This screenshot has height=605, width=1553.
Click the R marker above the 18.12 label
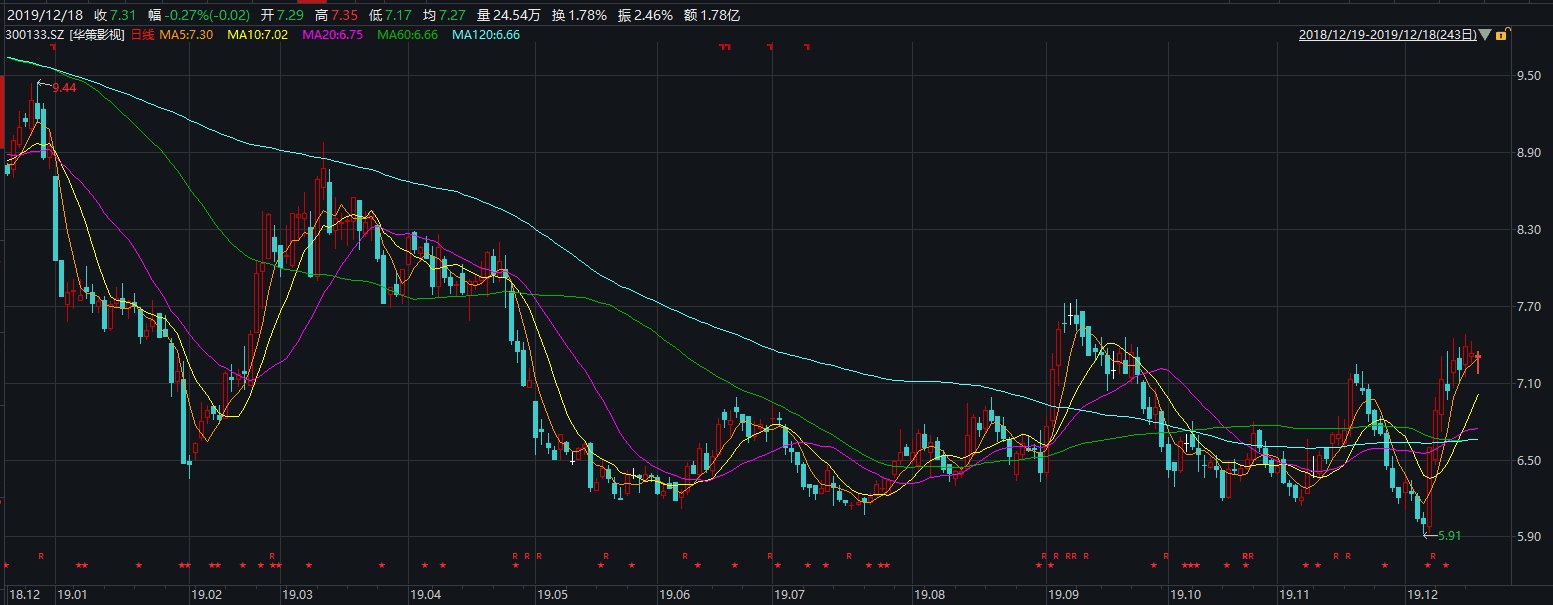tap(41, 555)
